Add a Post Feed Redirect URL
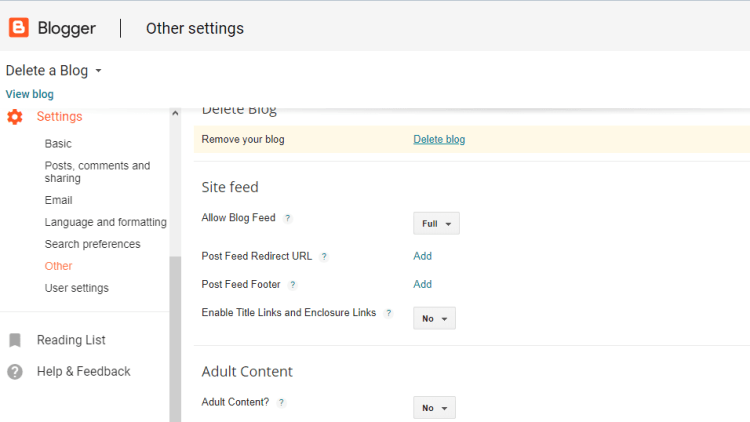 point(423,256)
